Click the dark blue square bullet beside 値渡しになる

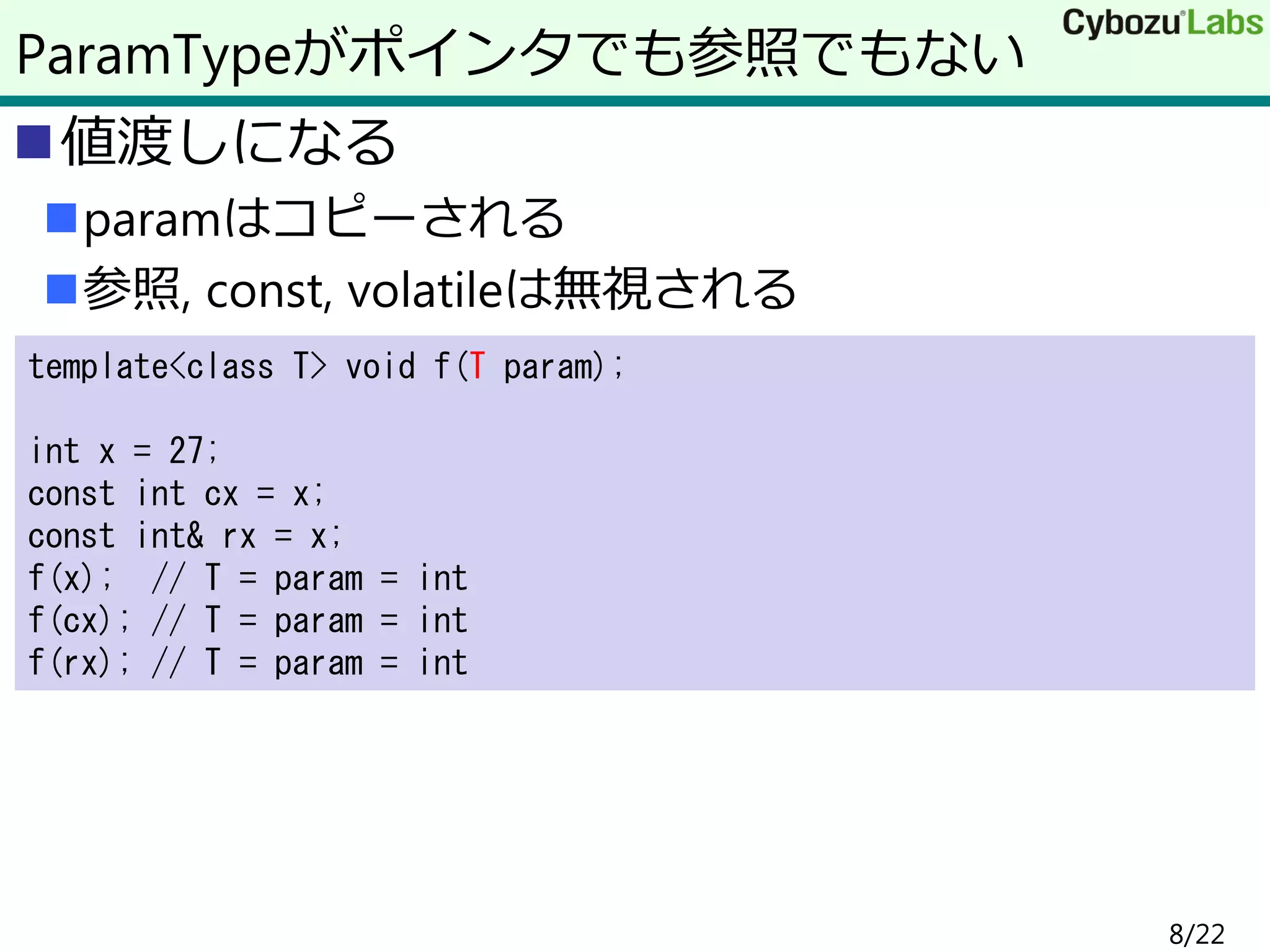[x=33, y=142]
